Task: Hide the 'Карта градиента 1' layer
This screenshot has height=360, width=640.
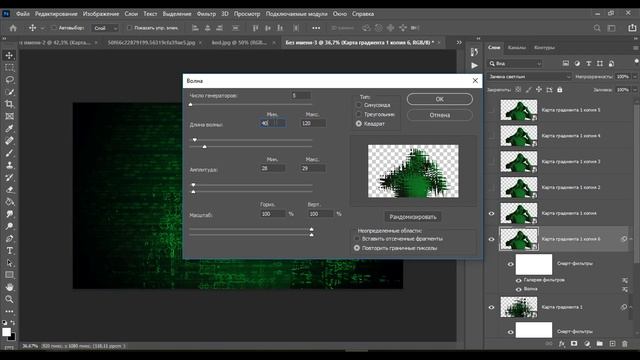Action: [x=491, y=307]
